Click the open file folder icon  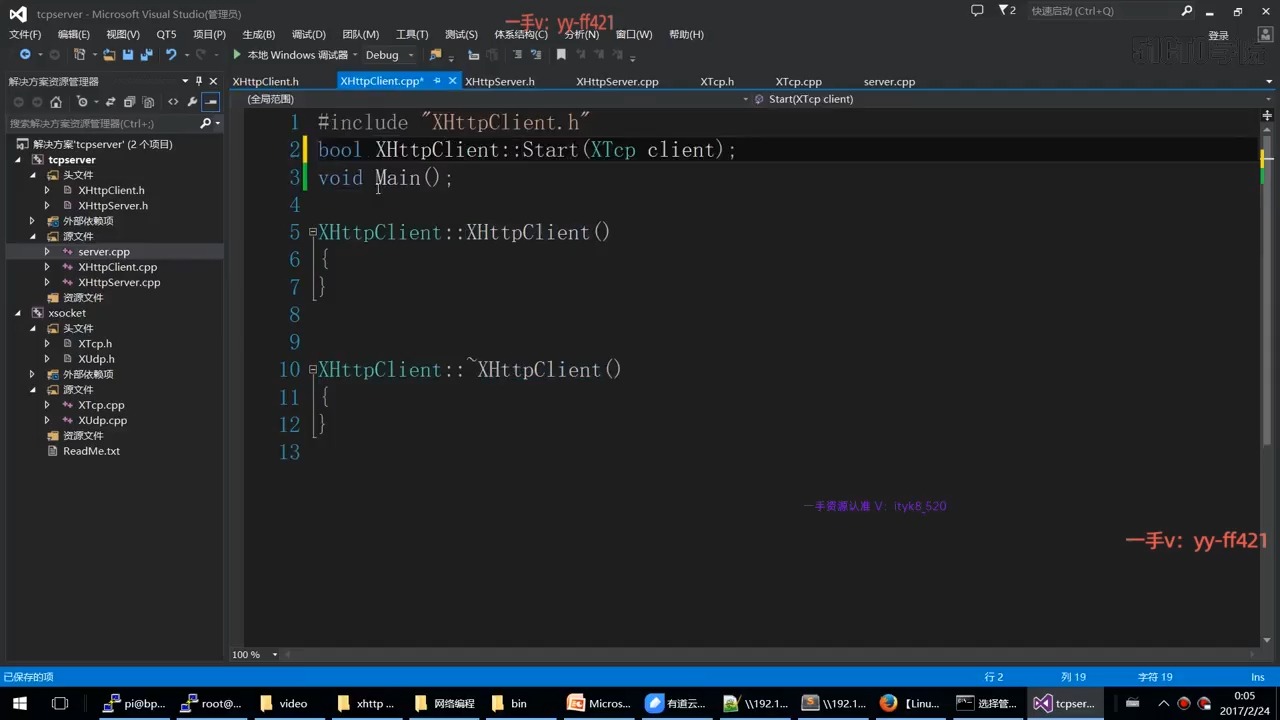tap(109, 55)
